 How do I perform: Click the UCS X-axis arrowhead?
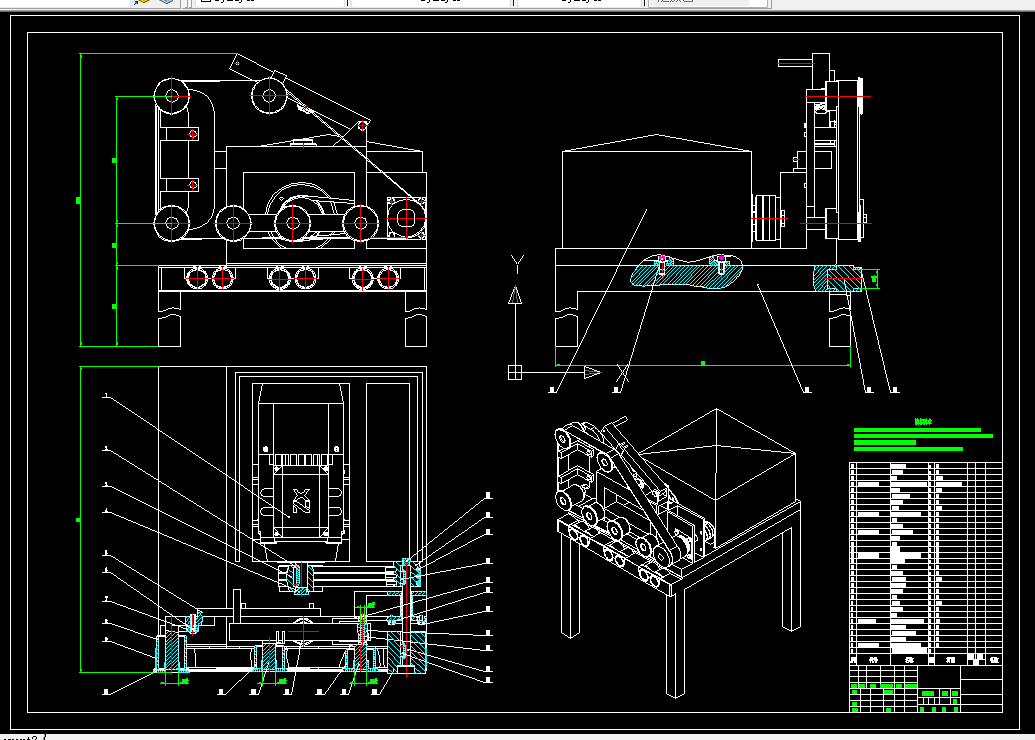pos(592,373)
